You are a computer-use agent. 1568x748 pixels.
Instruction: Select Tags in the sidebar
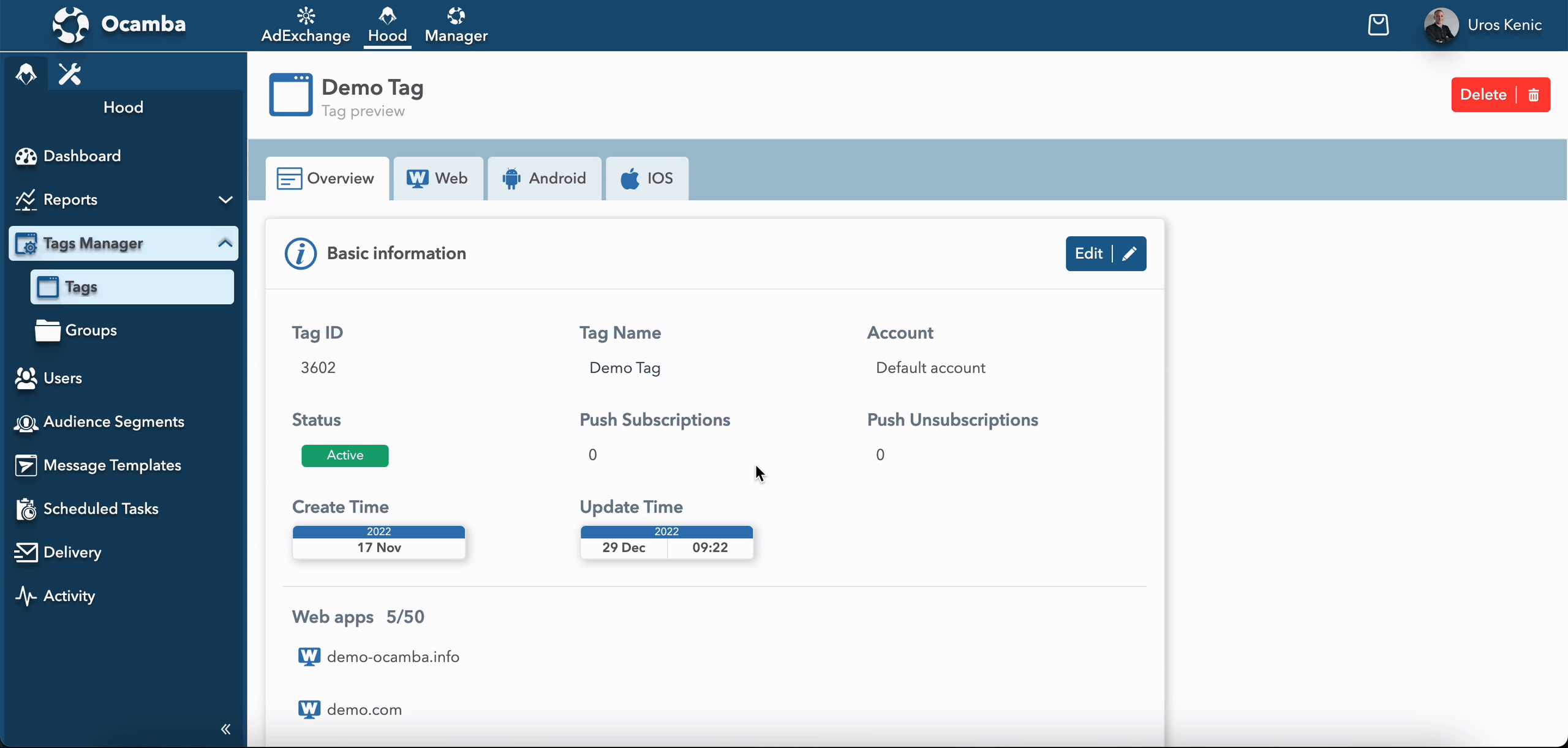pyautogui.click(x=132, y=287)
